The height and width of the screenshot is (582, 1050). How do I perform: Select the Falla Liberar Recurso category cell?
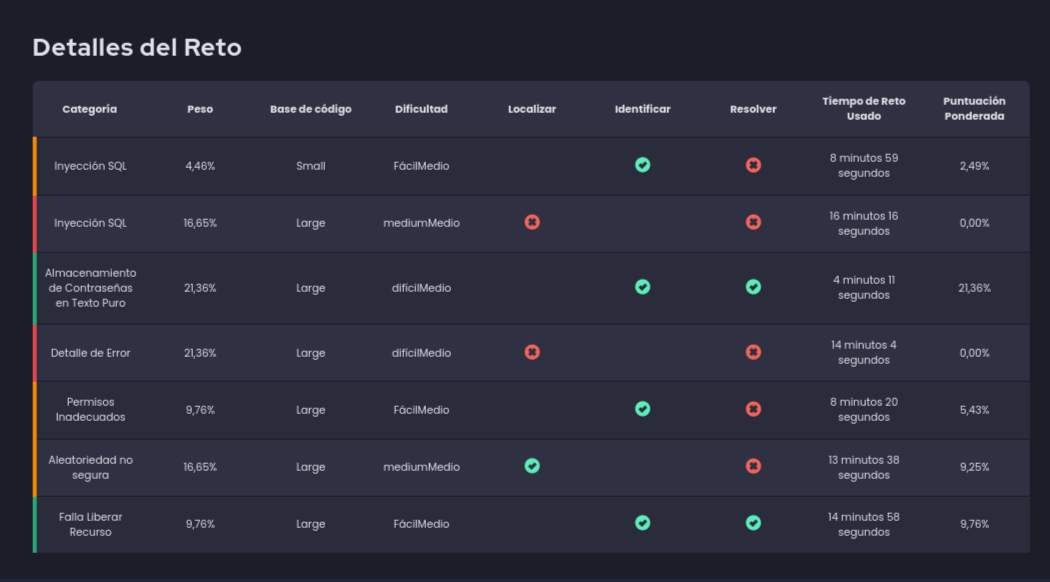90,524
